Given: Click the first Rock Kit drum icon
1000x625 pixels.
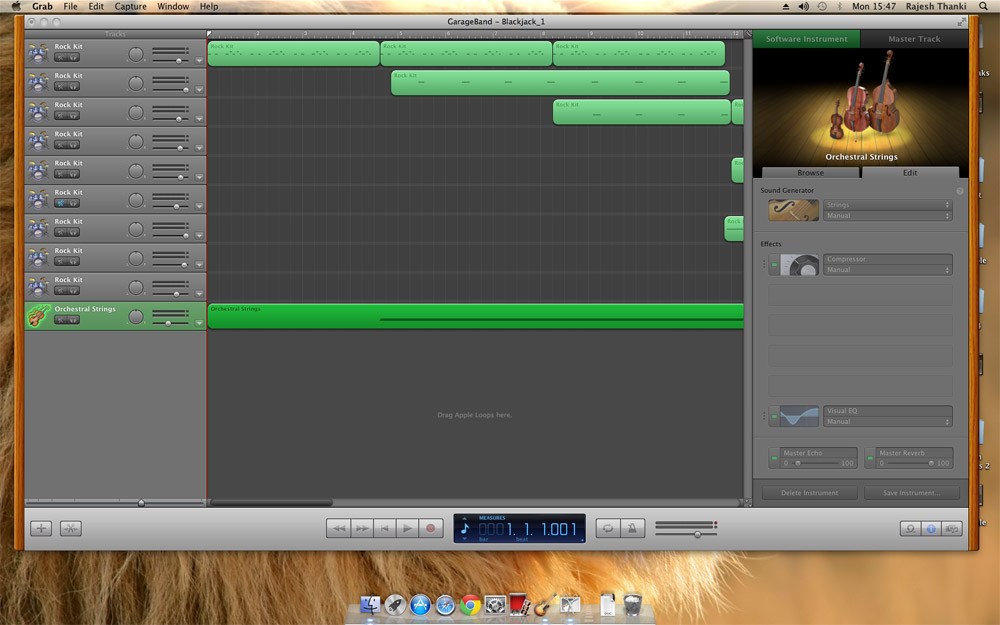Looking at the screenshot, I should (38, 54).
